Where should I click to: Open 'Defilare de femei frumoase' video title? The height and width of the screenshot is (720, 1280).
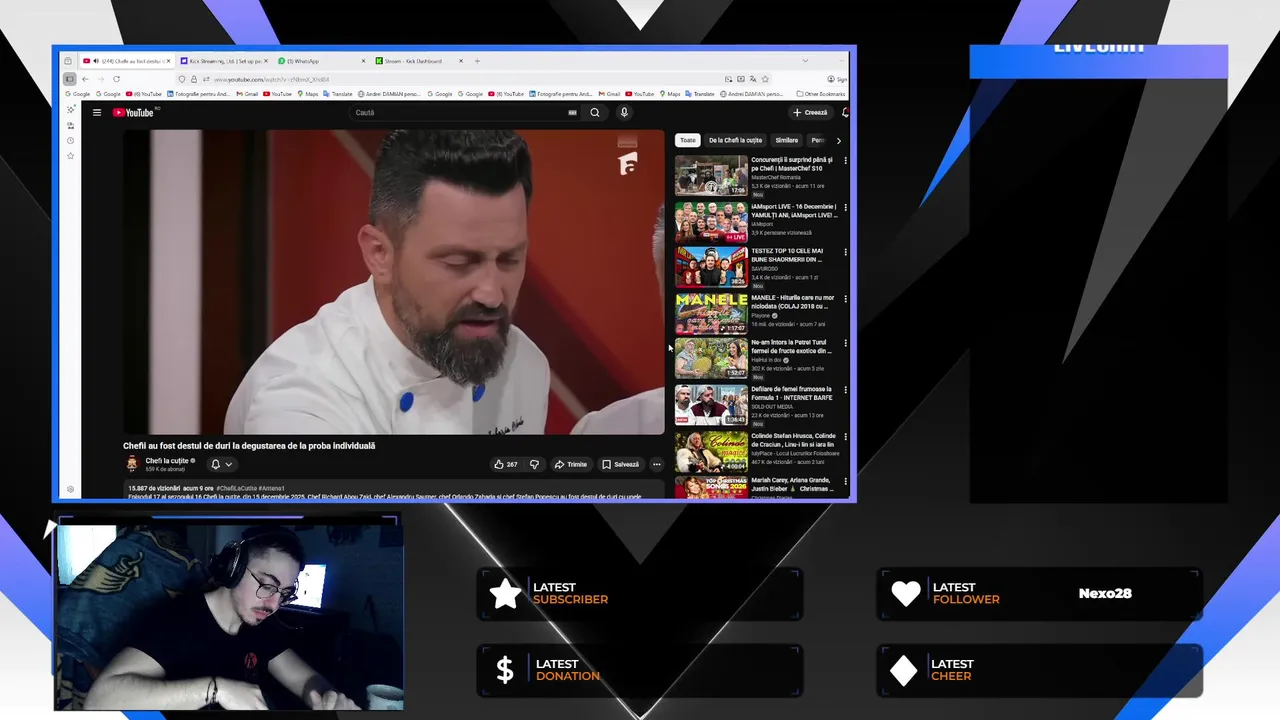[791, 393]
